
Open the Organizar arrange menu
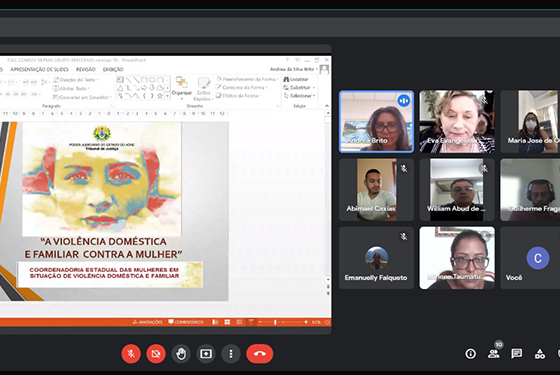point(182,88)
